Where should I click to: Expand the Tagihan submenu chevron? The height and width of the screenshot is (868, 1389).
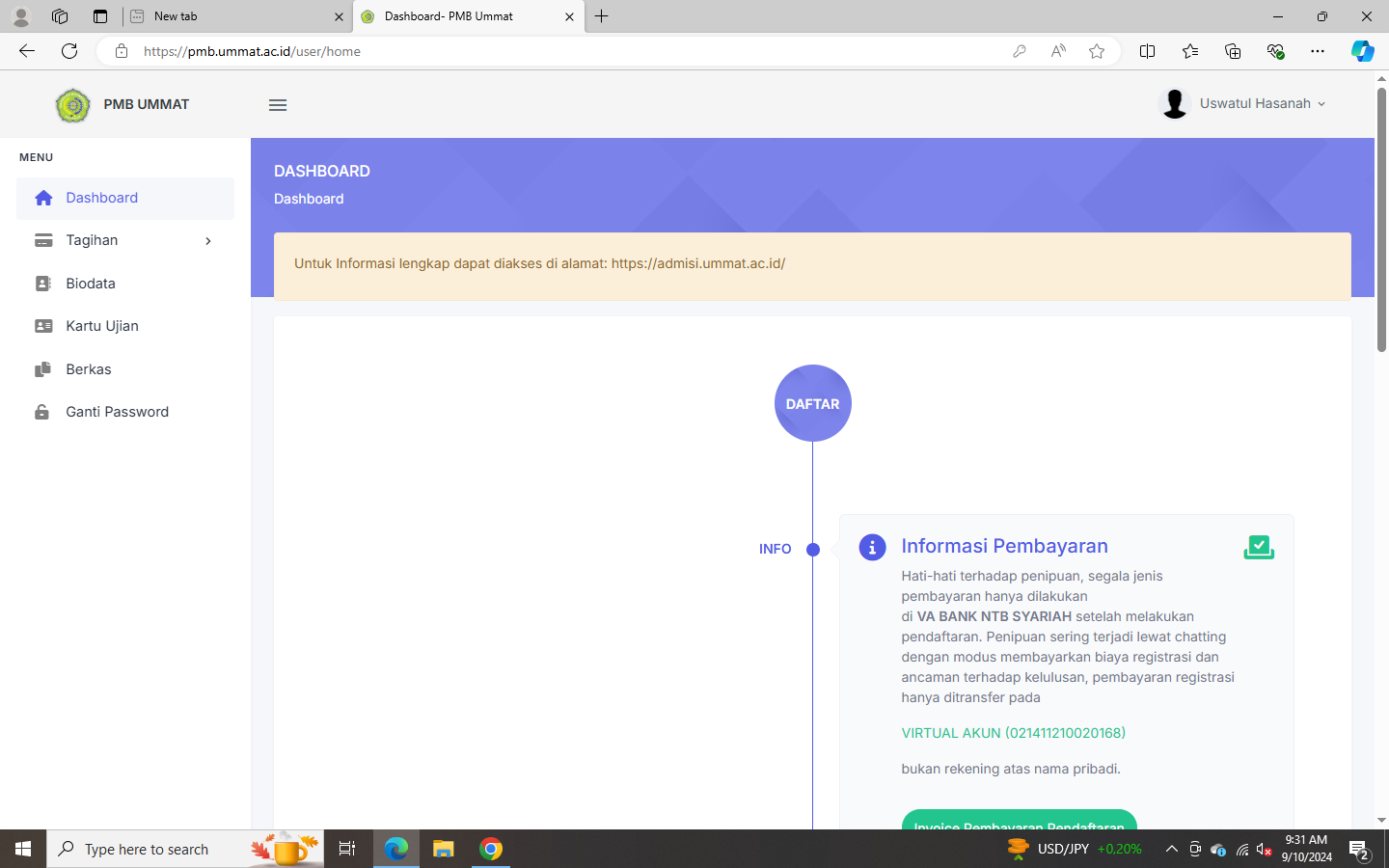pyautogui.click(x=208, y=241)
